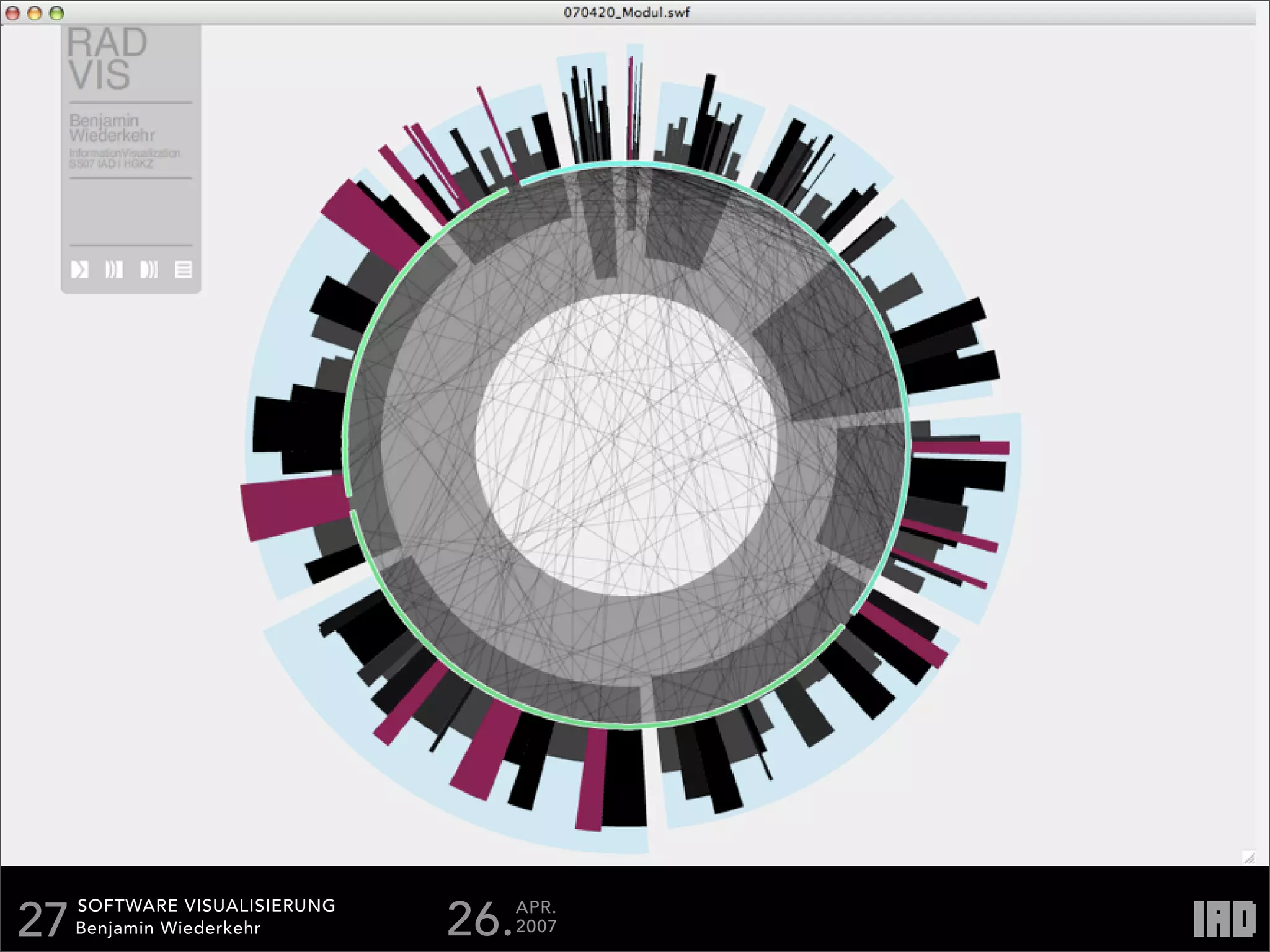
Task: Click the window title 070420_Modul.swf
Action: tap(626, 12)
